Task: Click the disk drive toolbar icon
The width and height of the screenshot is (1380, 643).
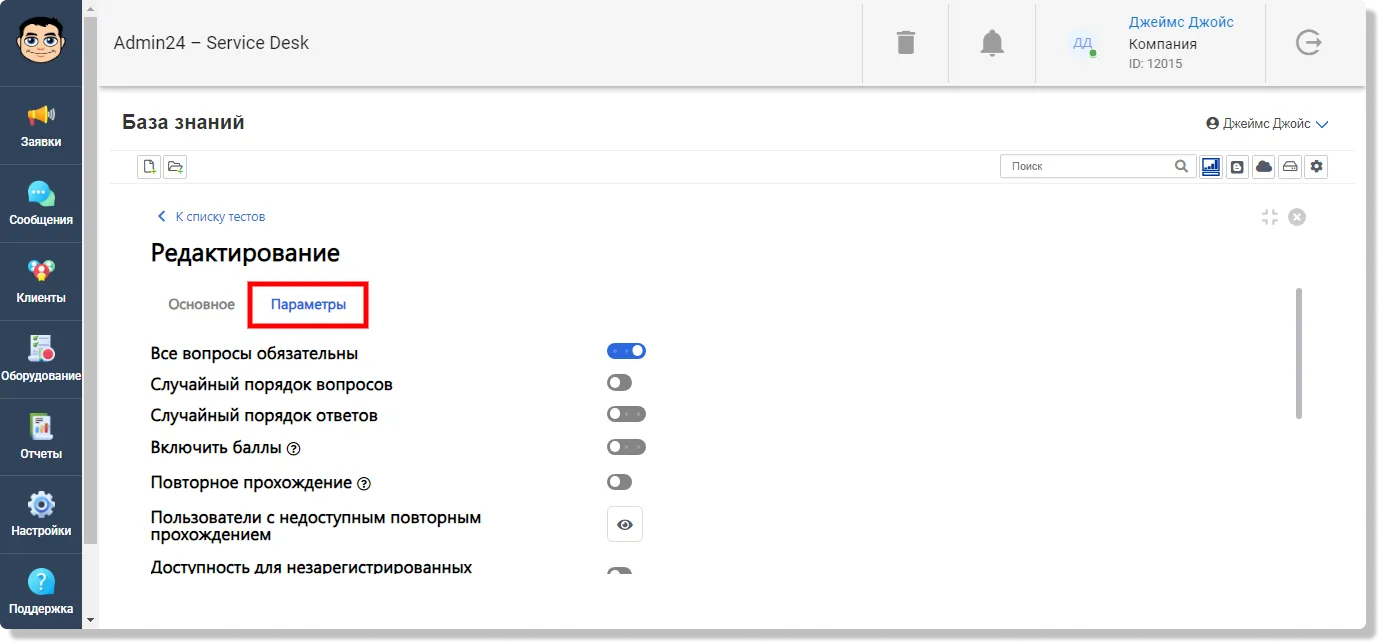Action: (1291, 167)
